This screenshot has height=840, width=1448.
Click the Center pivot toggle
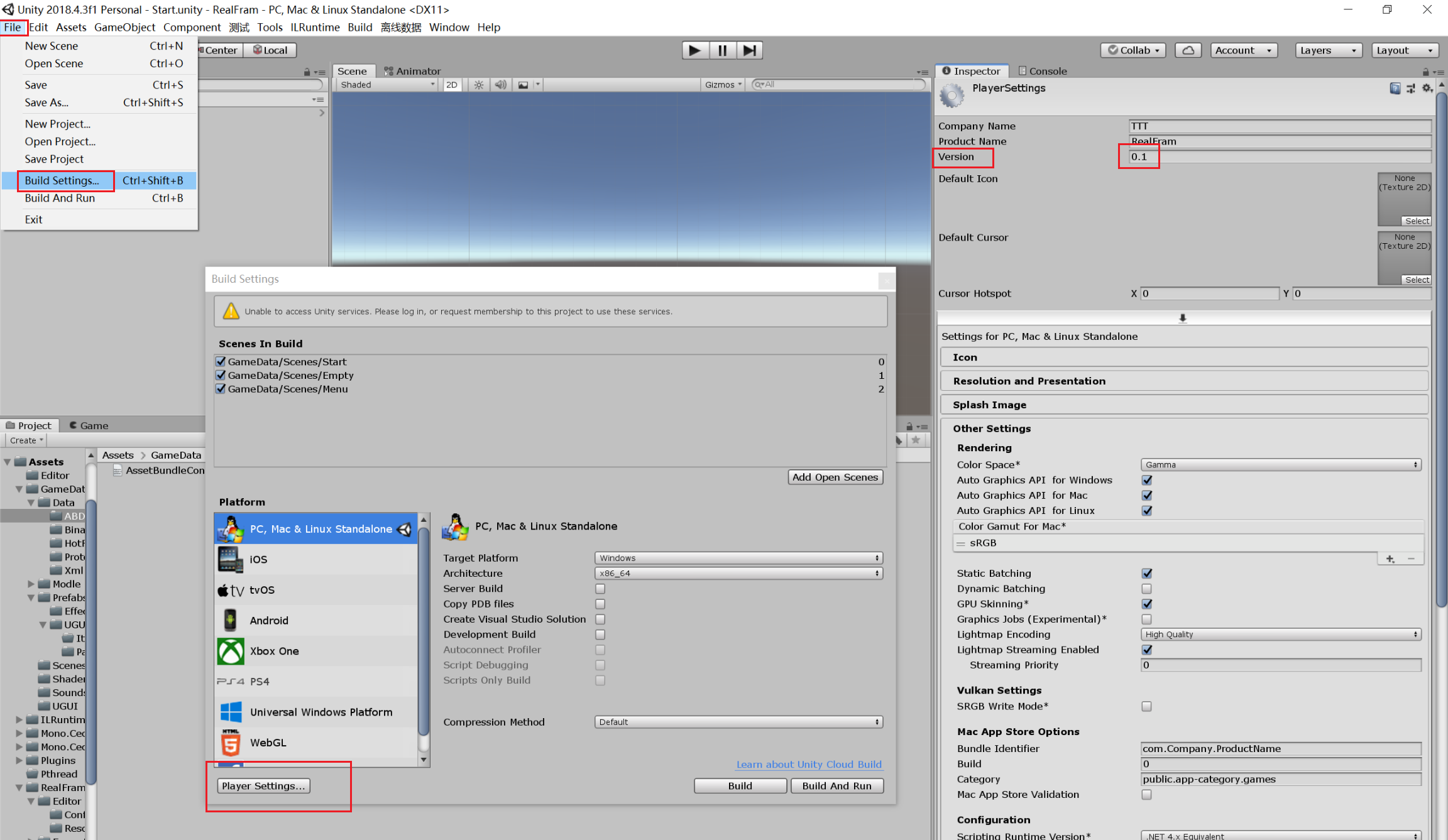[220, 50]
